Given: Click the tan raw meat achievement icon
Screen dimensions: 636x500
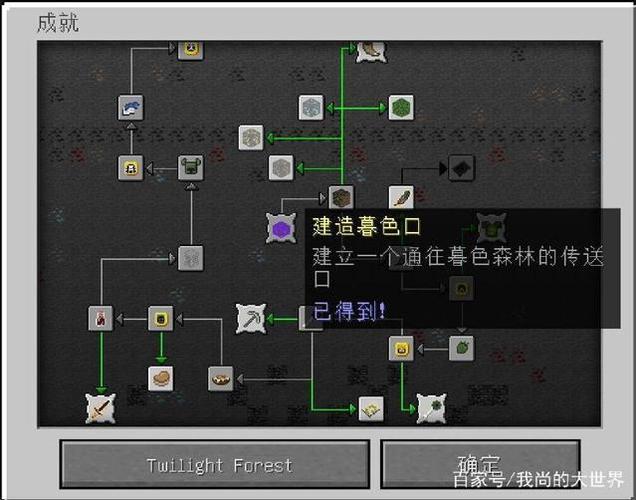Looking at the screenshot, I should coord(161,379).
